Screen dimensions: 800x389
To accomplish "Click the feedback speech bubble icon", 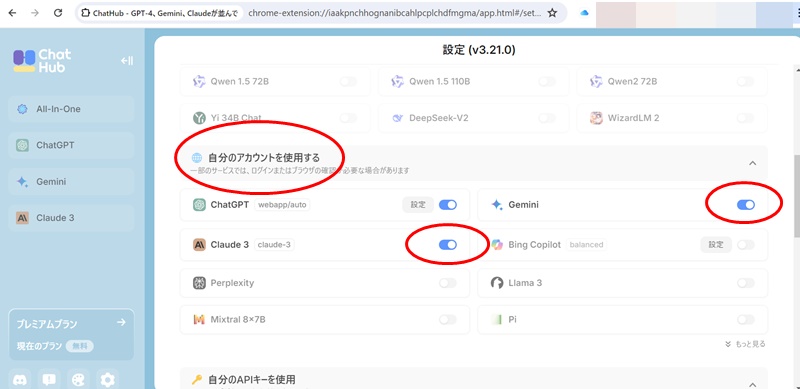I will pyautogui.click(x=49, y=379).
